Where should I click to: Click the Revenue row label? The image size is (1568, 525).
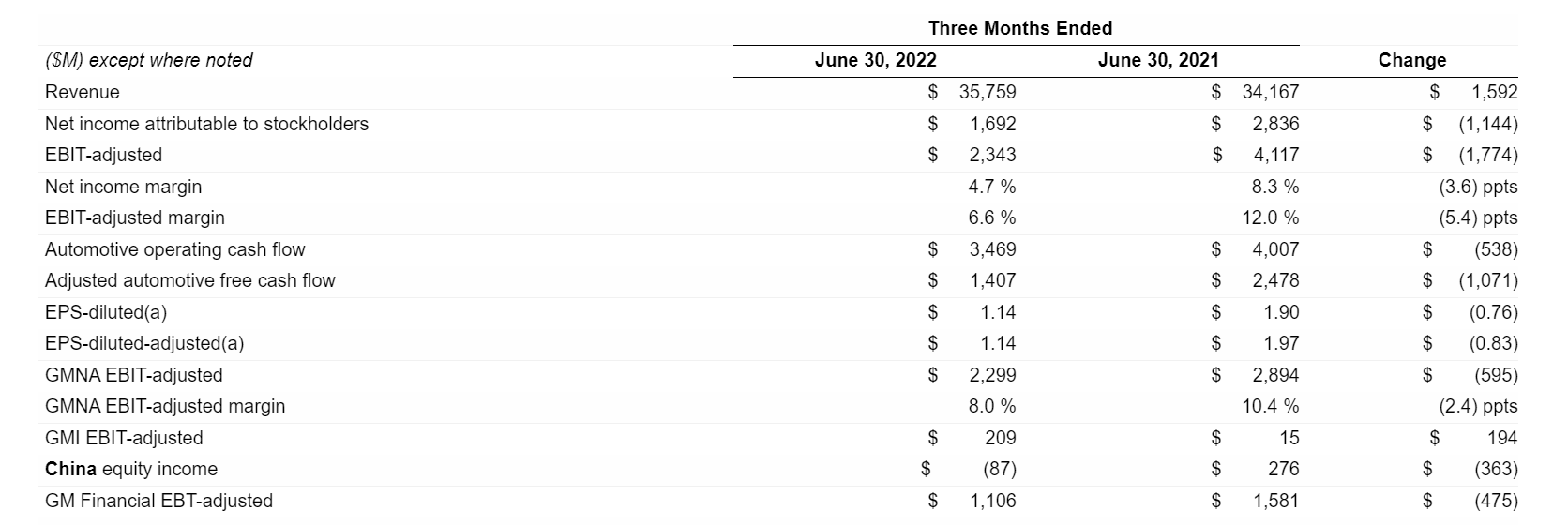click(83, 92)
